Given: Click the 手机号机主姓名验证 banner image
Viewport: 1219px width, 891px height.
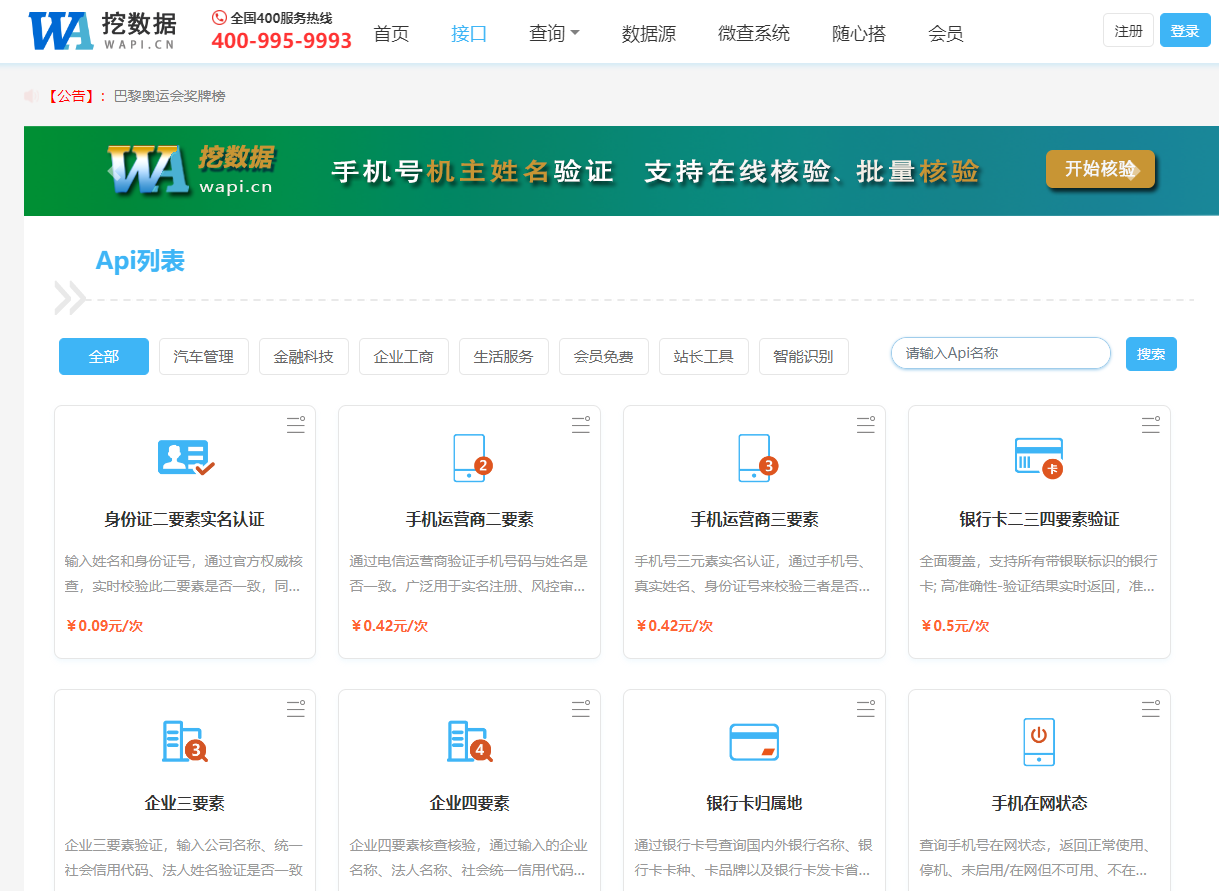Looking at the screenshot, I should pos(621,171).
